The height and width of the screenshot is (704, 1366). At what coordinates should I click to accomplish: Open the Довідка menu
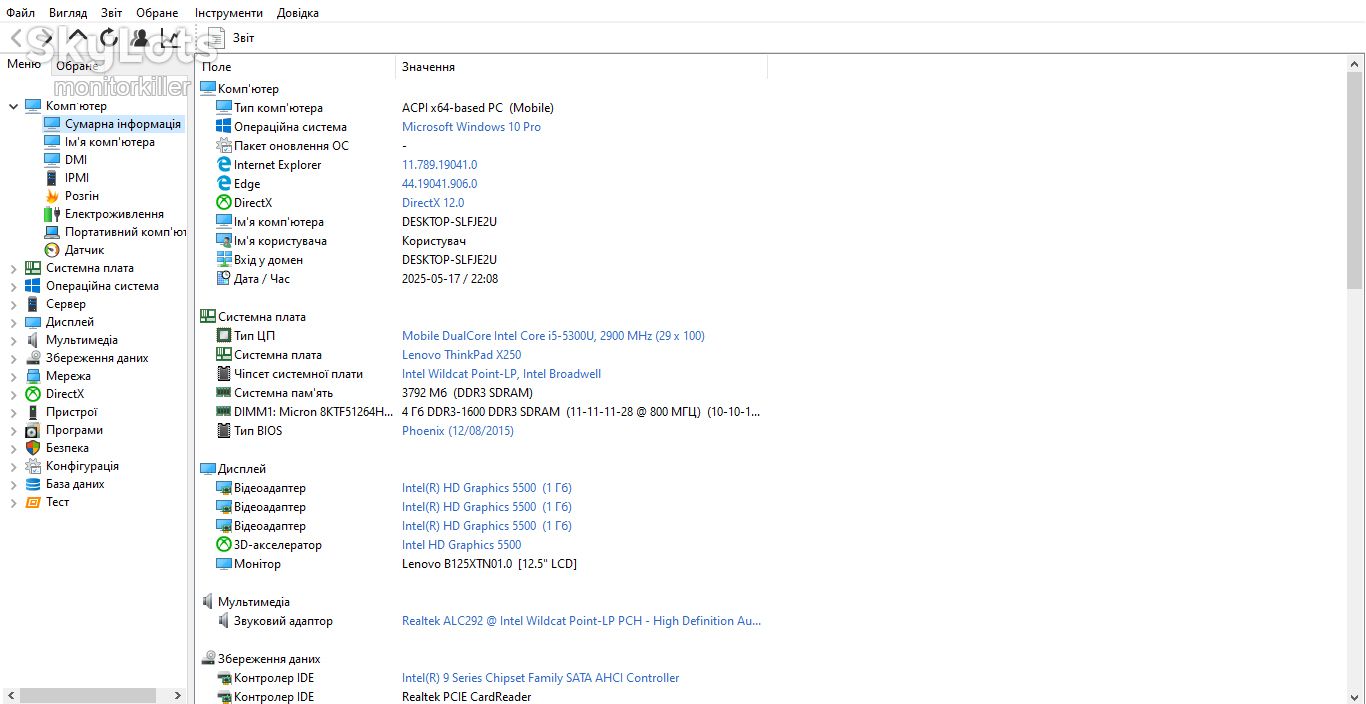coord(298,13)
